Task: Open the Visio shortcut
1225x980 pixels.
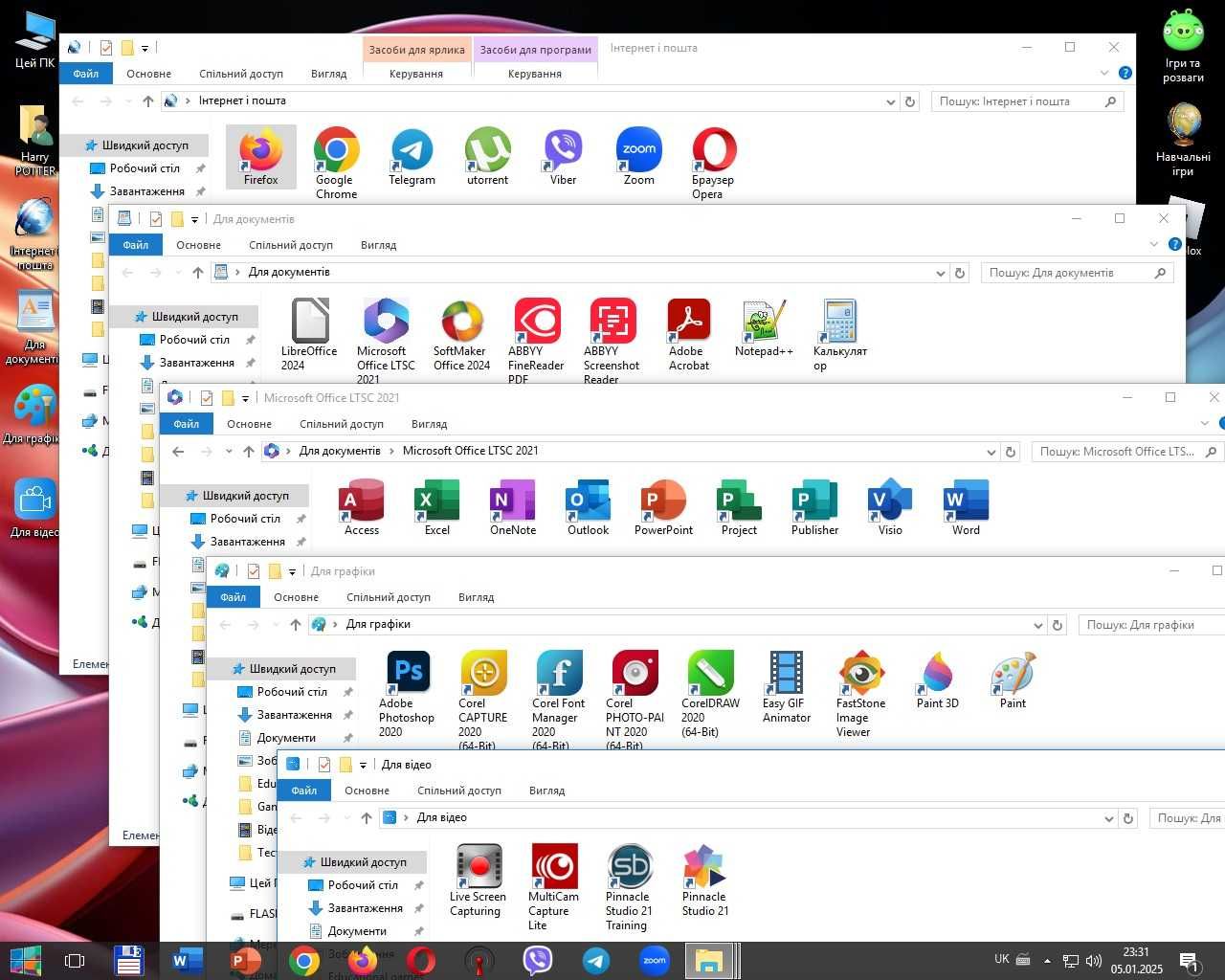Action: pos(890,506)
